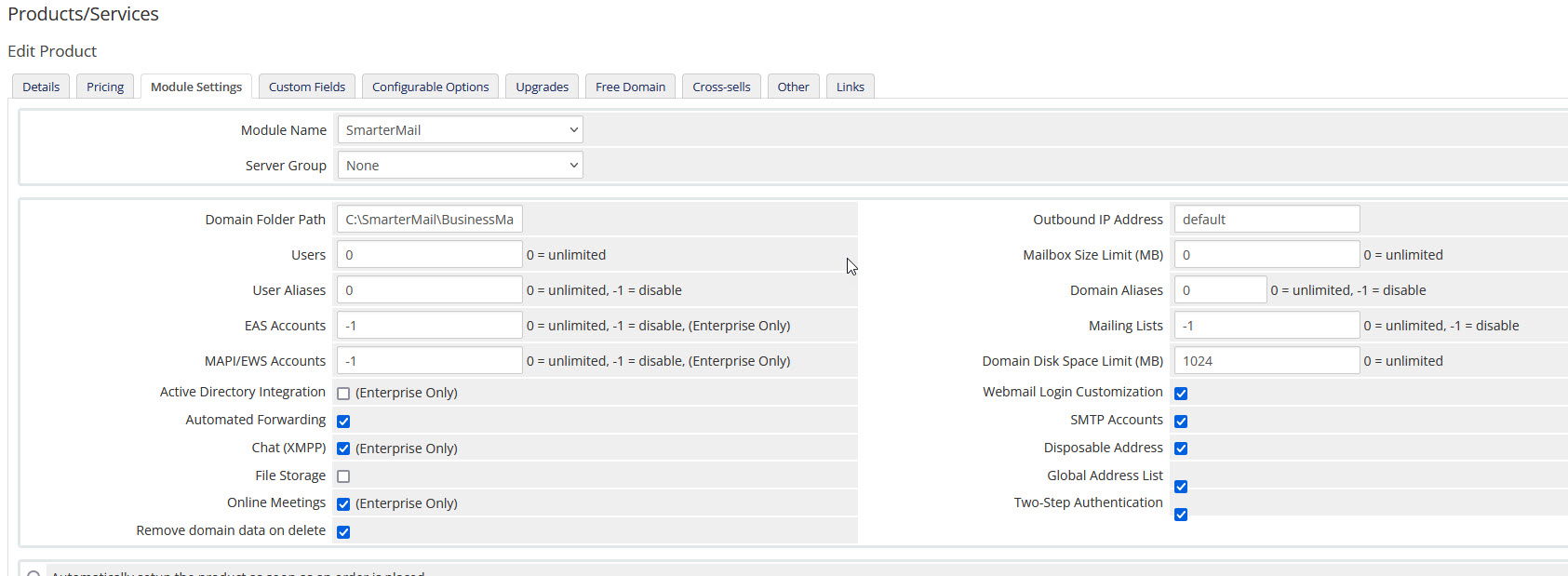This screenshot has height=576, width=1568.
Task: Toggle the Webmail Login Customization checkbox
Action: point(1181,394)
